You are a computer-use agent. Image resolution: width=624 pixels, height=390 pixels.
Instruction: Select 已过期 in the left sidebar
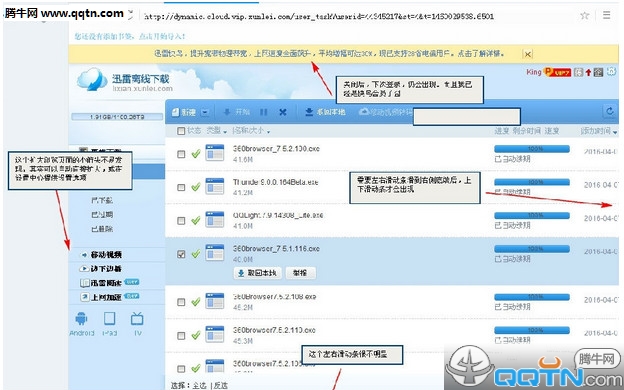(102, 214)
